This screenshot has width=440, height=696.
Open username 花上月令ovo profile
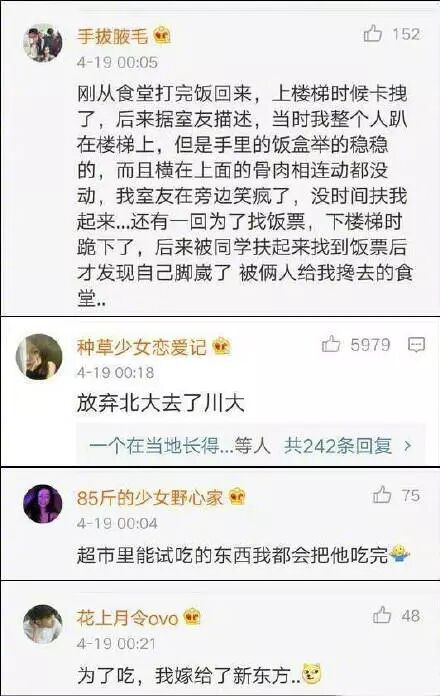coord(127,618)
